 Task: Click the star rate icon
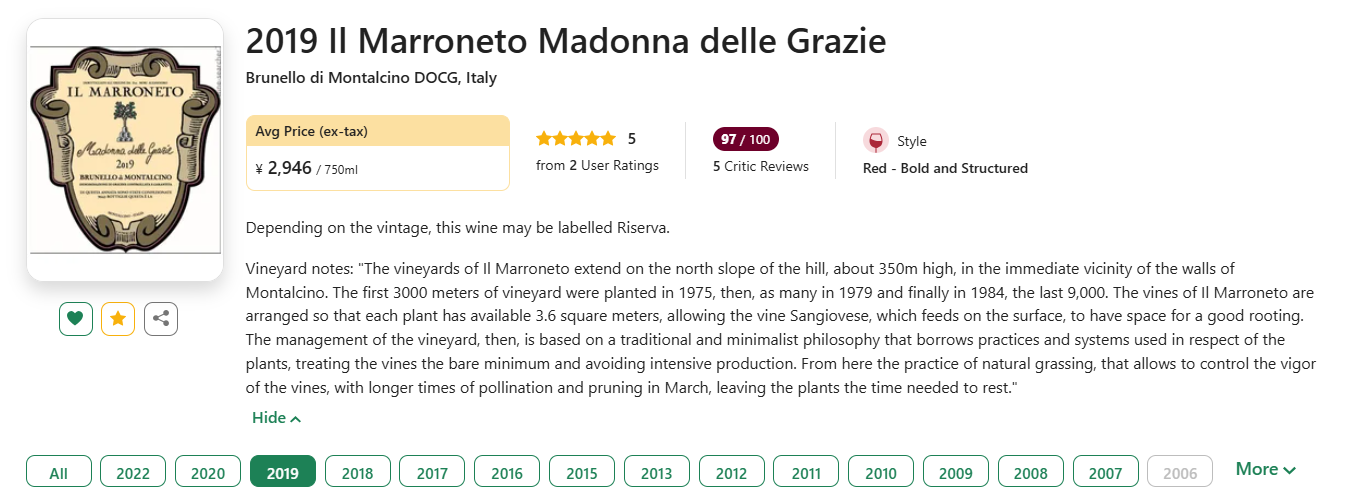118,319
